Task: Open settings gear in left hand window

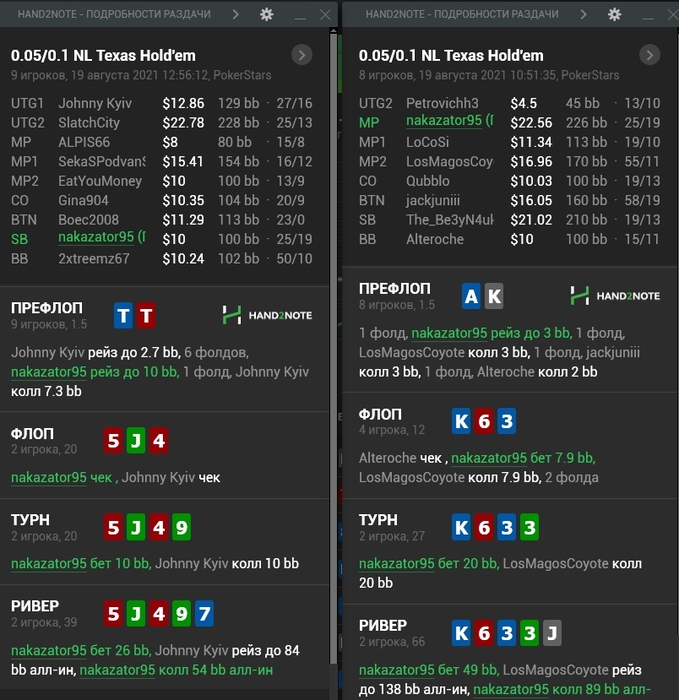Action: pos(267,14)
